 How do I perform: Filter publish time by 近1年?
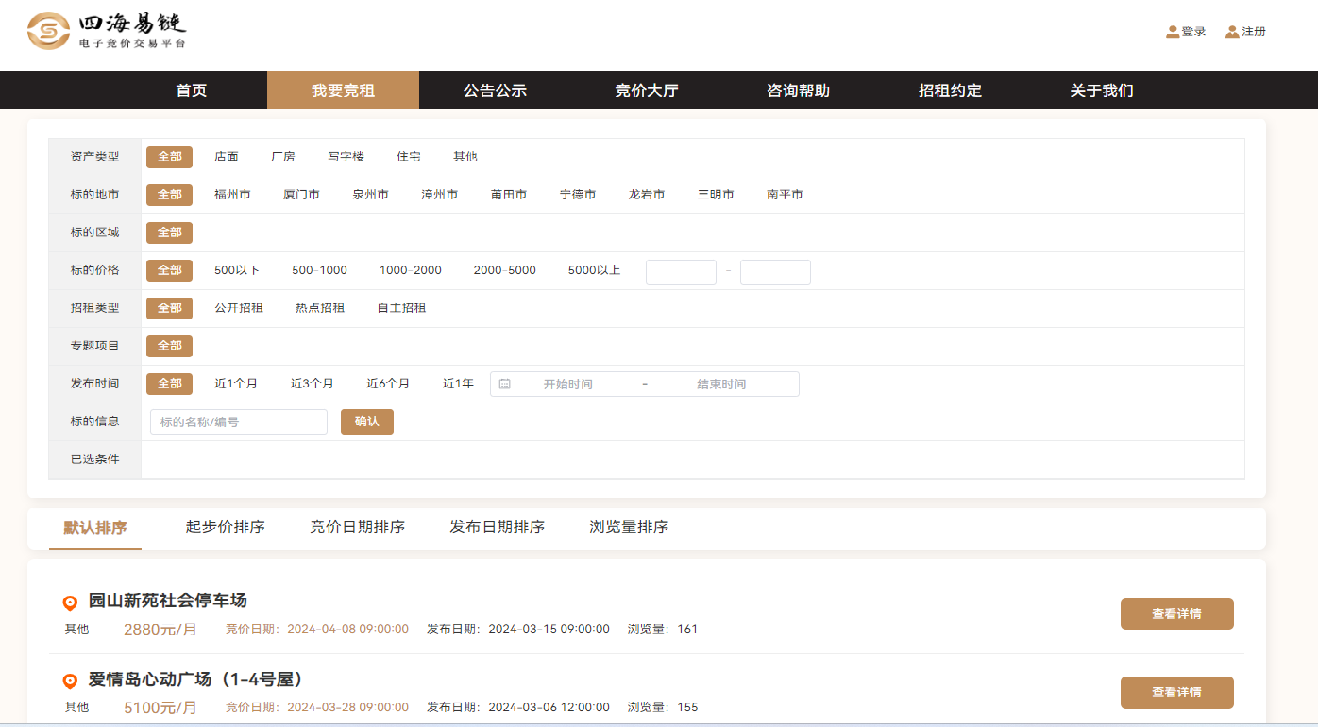point(458,384)
